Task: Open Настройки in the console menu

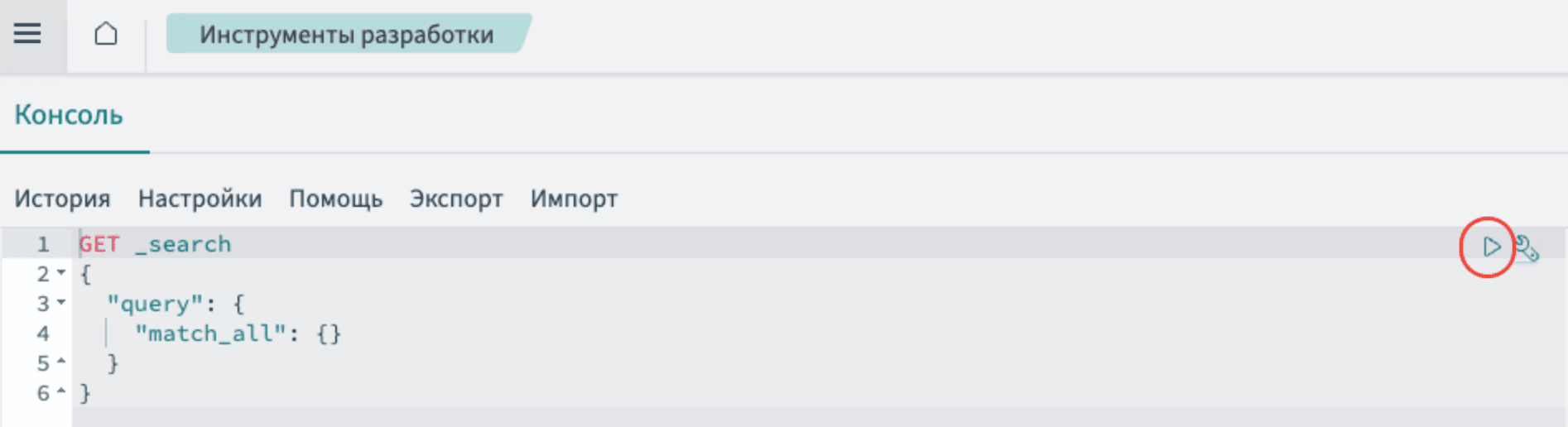Action: (x=200, y=199)
